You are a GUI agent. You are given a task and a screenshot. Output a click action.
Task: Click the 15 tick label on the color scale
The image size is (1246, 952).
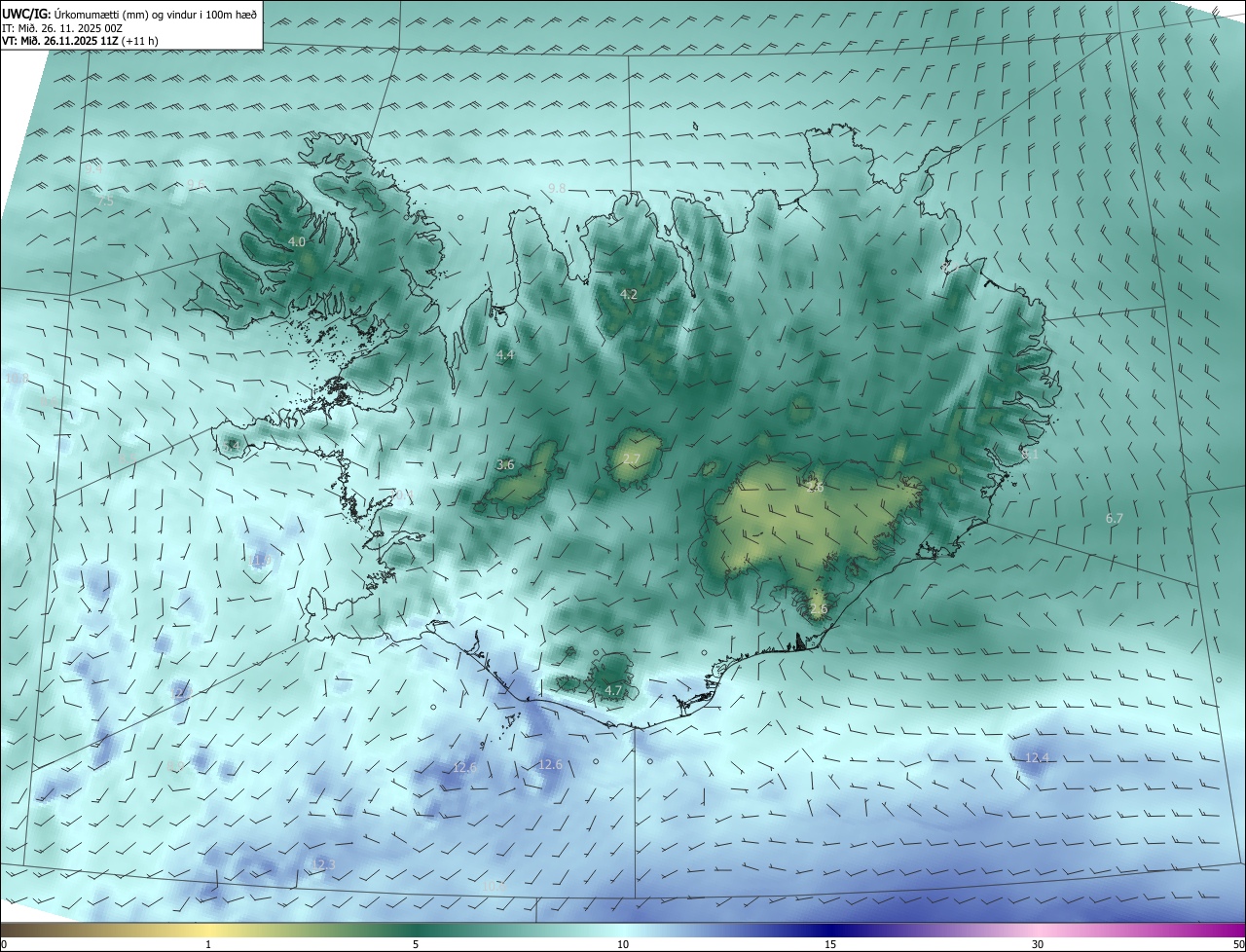click(x=830, y=944)
